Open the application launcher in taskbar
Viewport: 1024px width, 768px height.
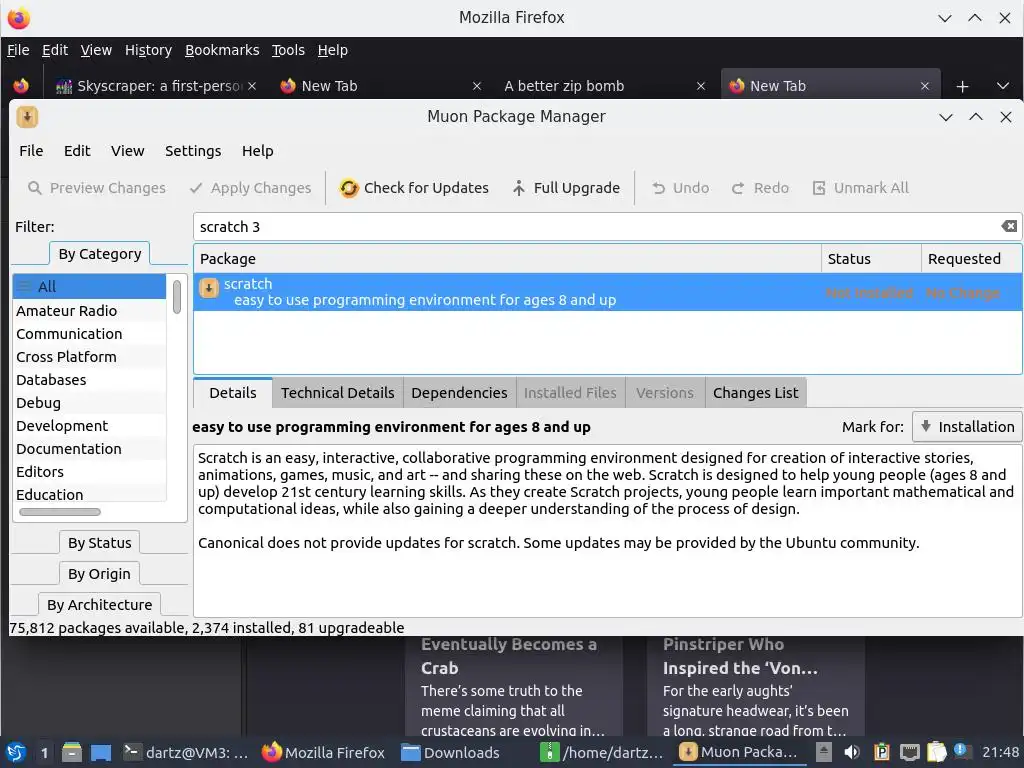tap(16, 752)
